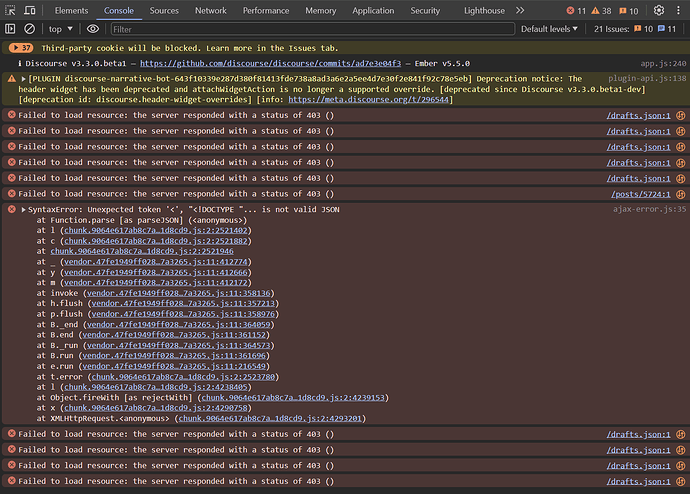Open the e.run vendor link js:11:216549

[x=174, y=366]
